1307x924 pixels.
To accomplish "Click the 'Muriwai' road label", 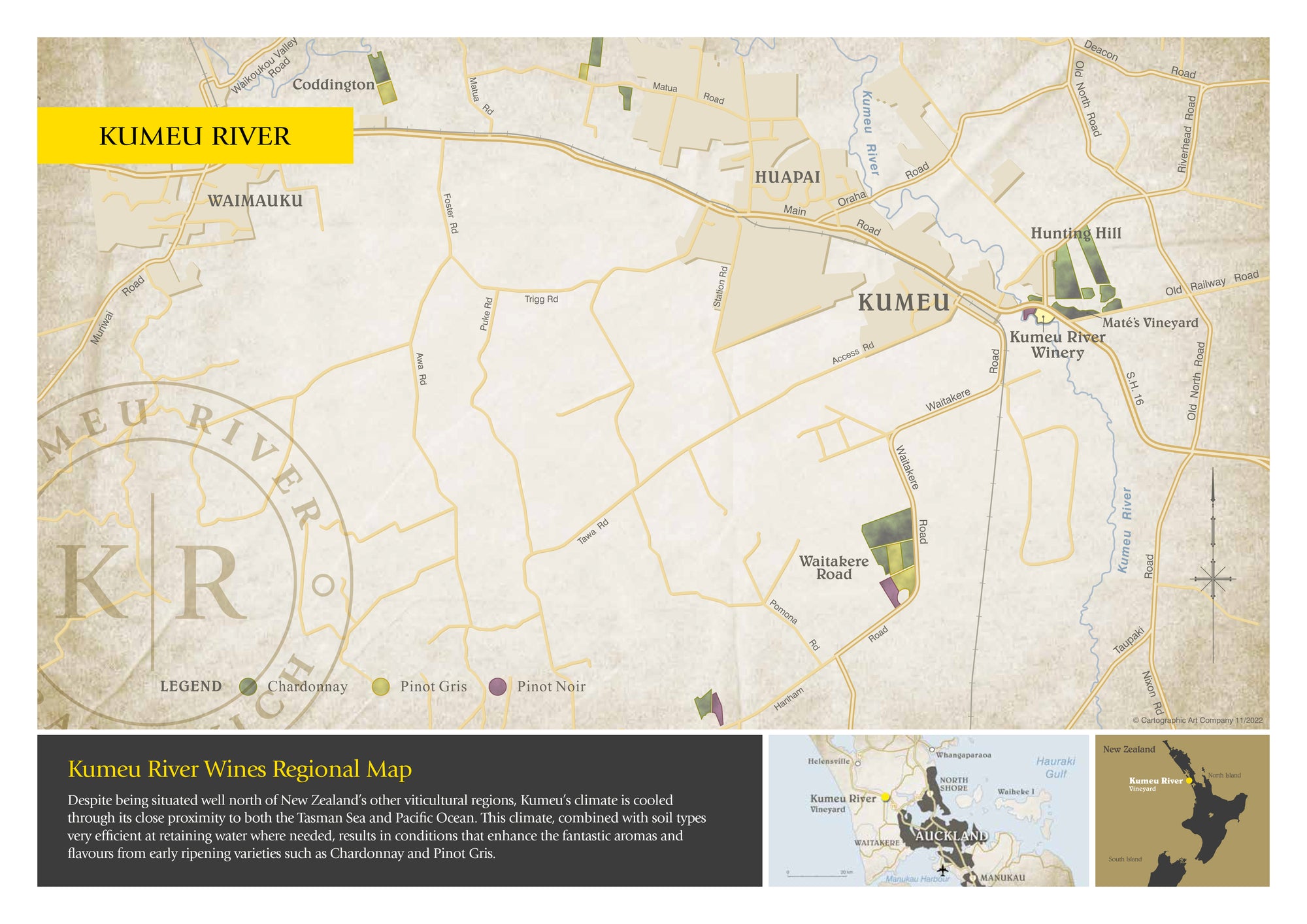I will (102, 327).
